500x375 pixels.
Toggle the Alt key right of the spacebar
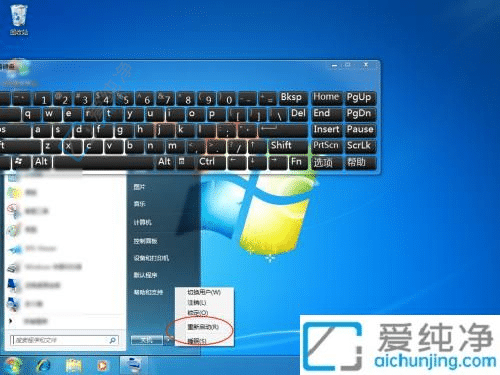tap(165, 162)
